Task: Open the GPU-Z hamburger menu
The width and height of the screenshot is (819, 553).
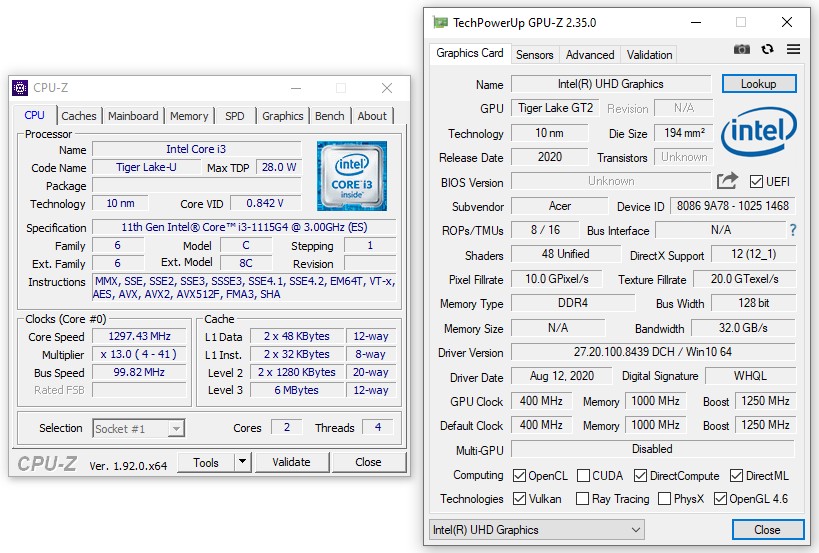Action: coord(793,49)
